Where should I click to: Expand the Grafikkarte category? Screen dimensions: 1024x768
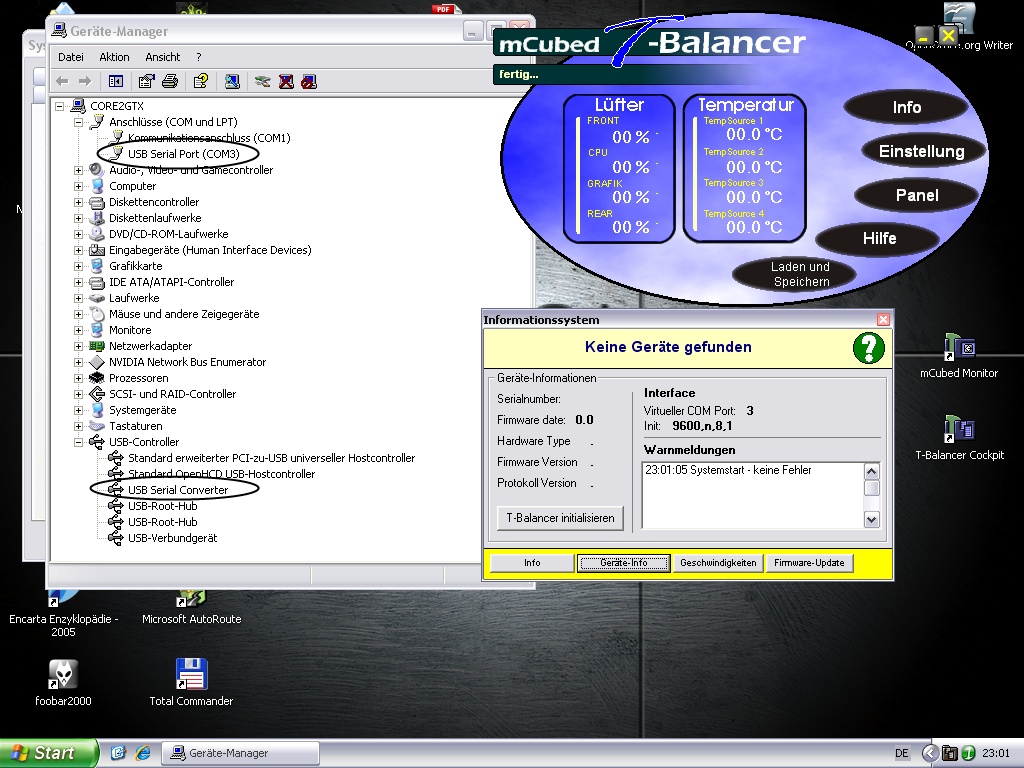coord(78,266)
